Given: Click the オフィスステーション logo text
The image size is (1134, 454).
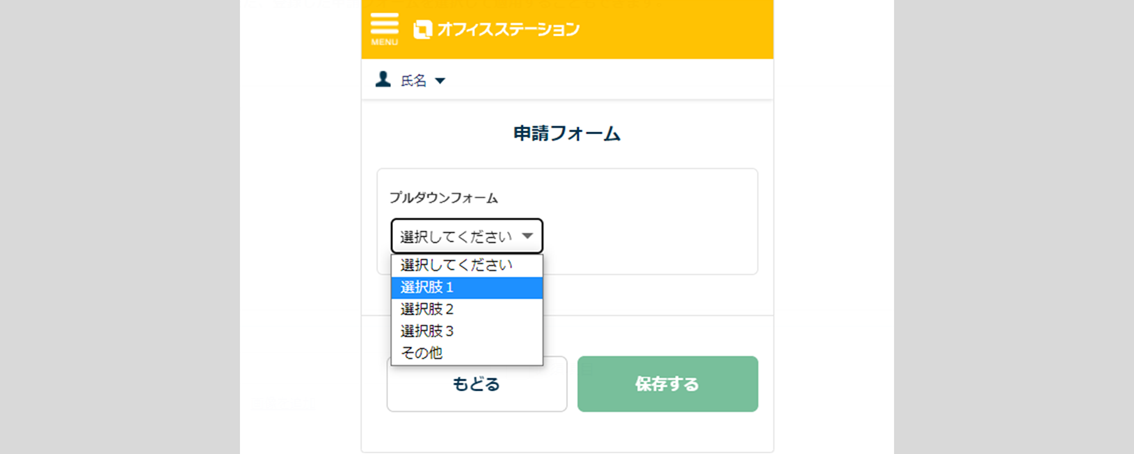Looking at the screenshot, I should click(508, 30).
